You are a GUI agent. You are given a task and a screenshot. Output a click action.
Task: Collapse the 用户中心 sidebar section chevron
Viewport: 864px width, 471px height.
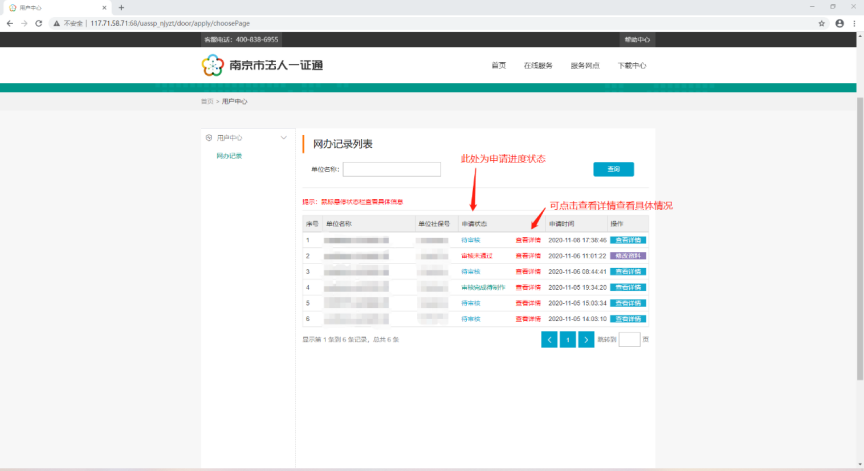coord(283,138)
